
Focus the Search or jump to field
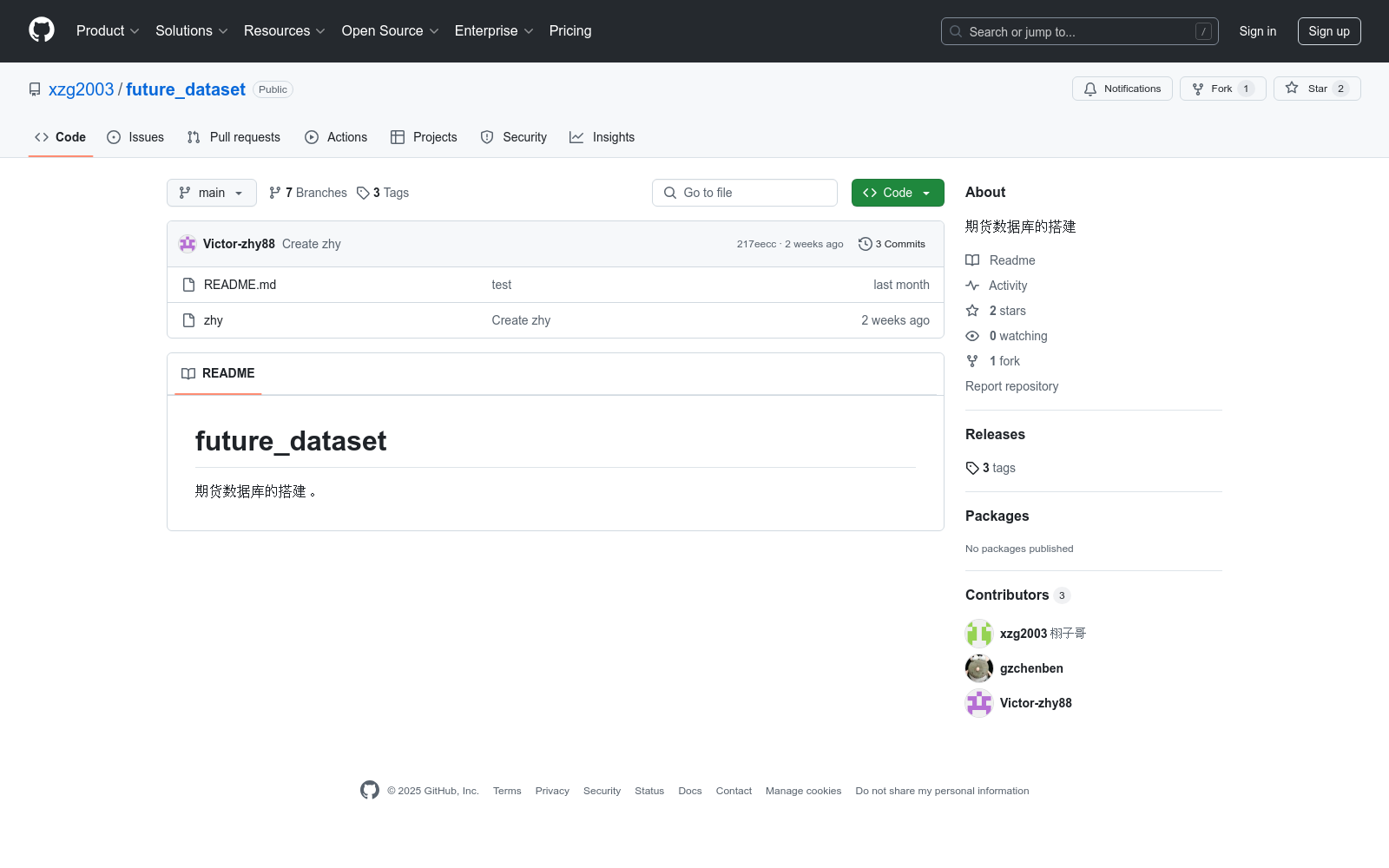[1080, 31]
